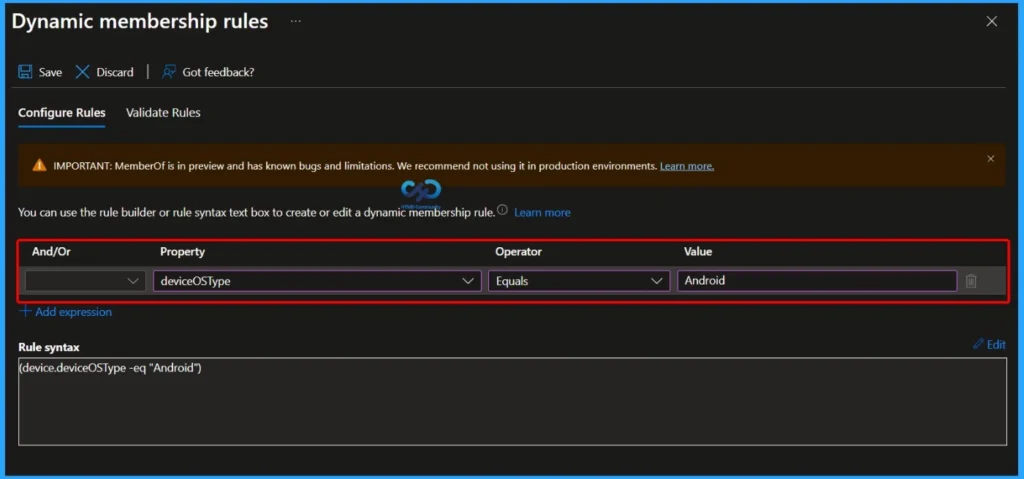Click Edit link for rule syntax

pos(996,344)
